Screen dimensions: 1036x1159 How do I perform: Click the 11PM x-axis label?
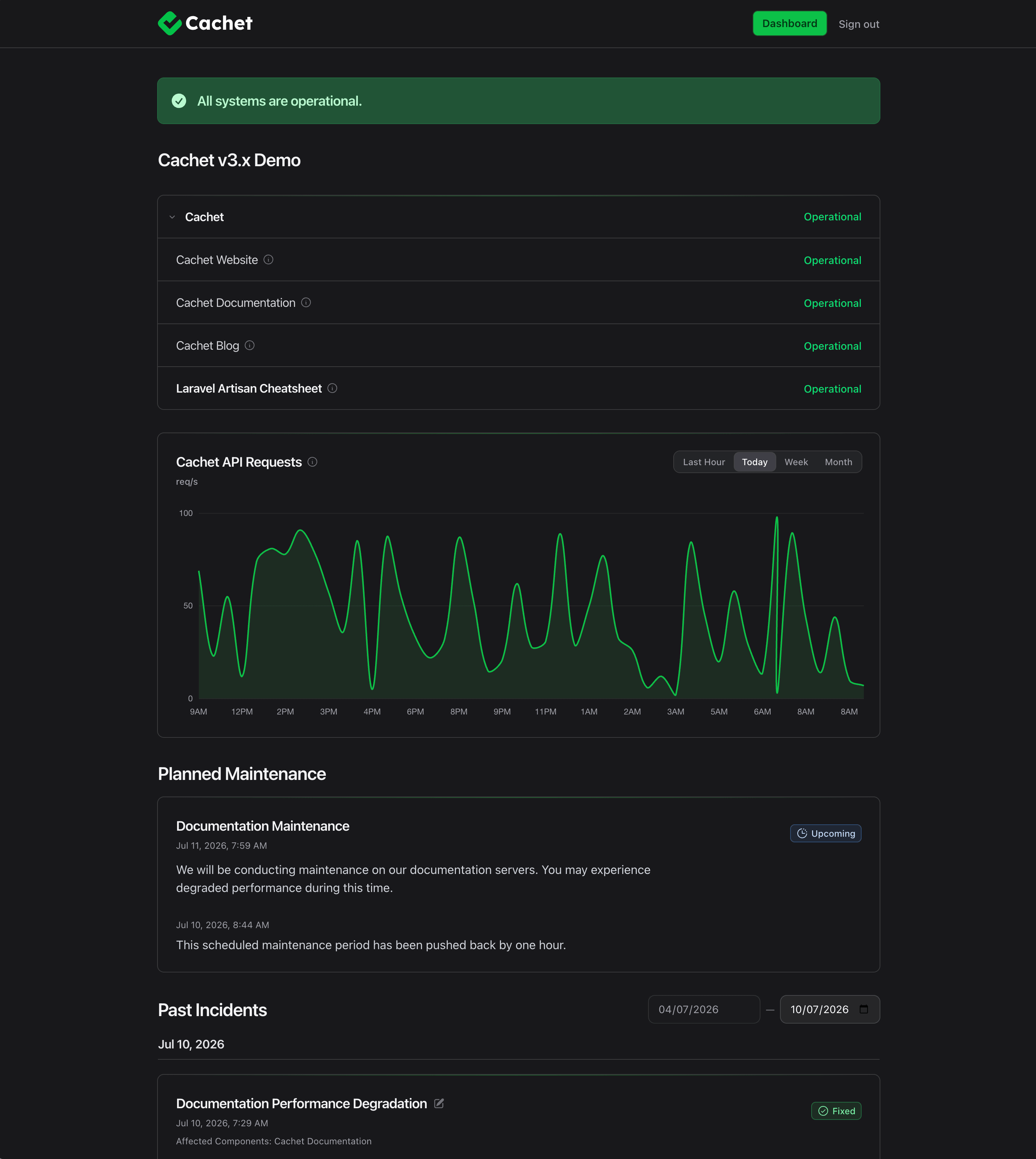pyautogui.click(x=545, y=711)
